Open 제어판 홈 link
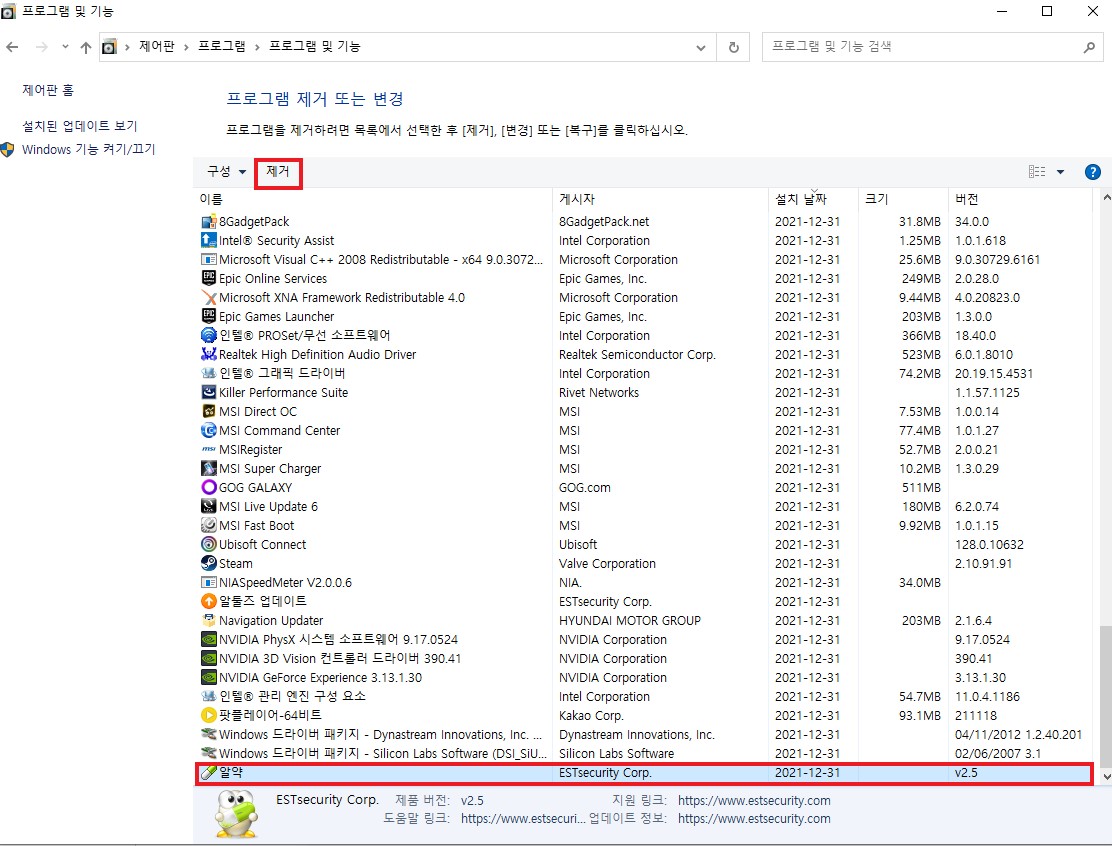 pyautogui.click(x=48, y=90)
